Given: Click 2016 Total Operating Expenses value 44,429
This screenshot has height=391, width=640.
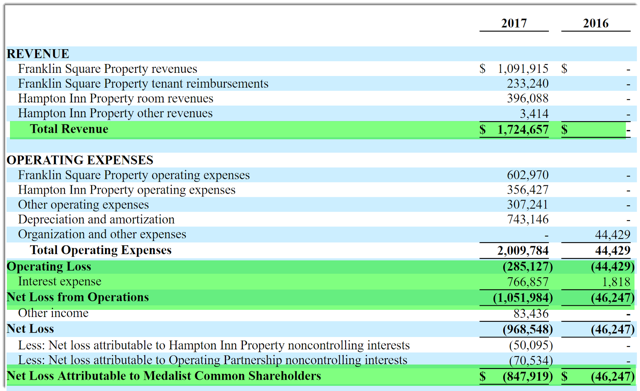Looking at the screenshot, I should (x=613, y=251).
